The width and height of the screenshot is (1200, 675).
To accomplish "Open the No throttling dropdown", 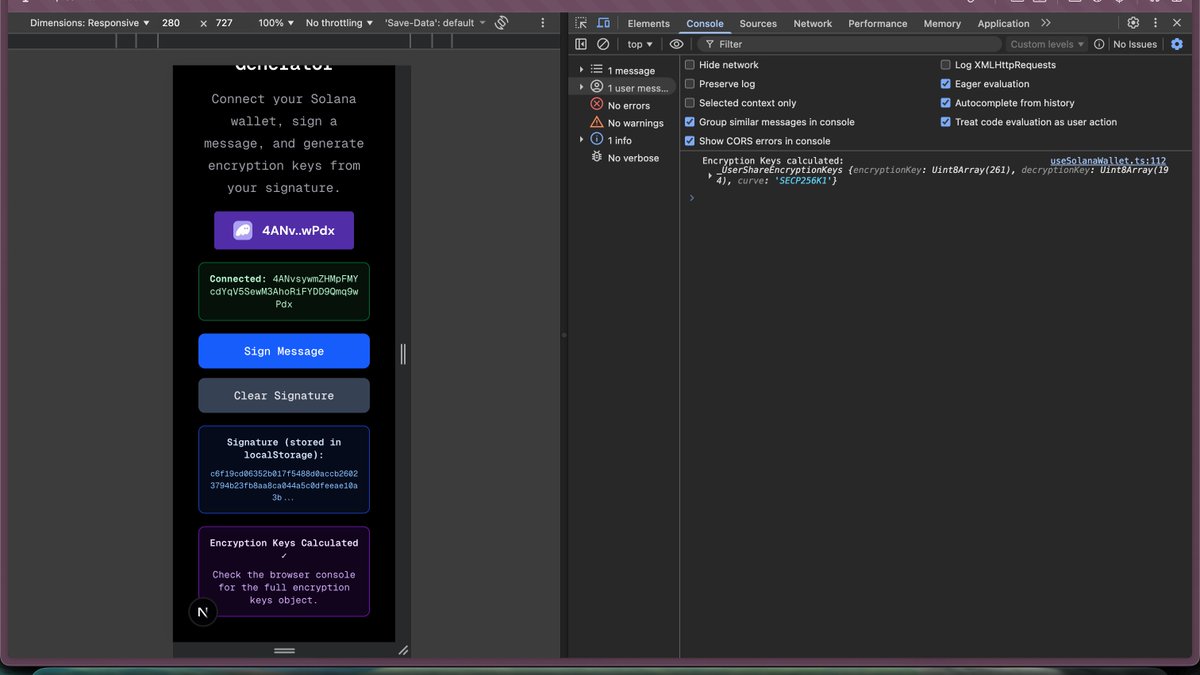I will 340,22.
